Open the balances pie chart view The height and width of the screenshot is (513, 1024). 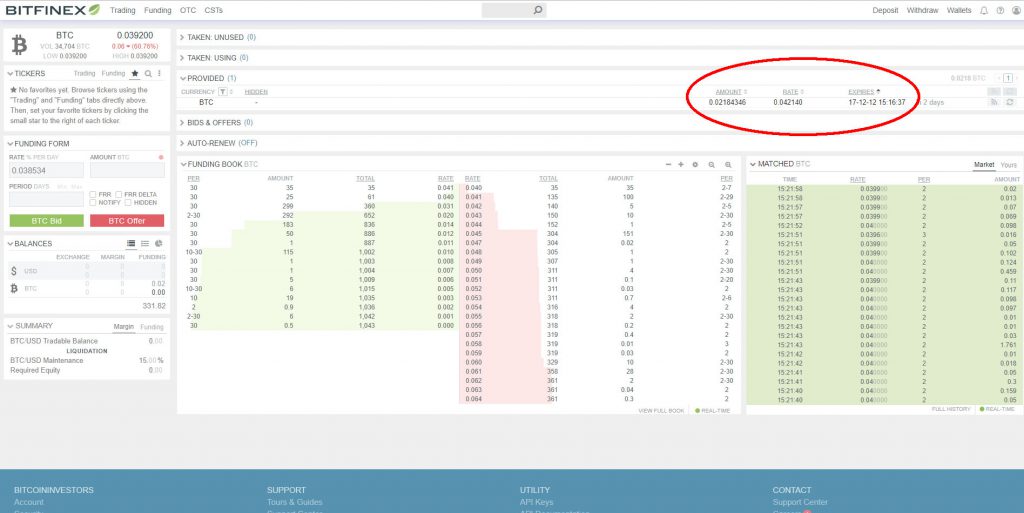pos(159,243)
